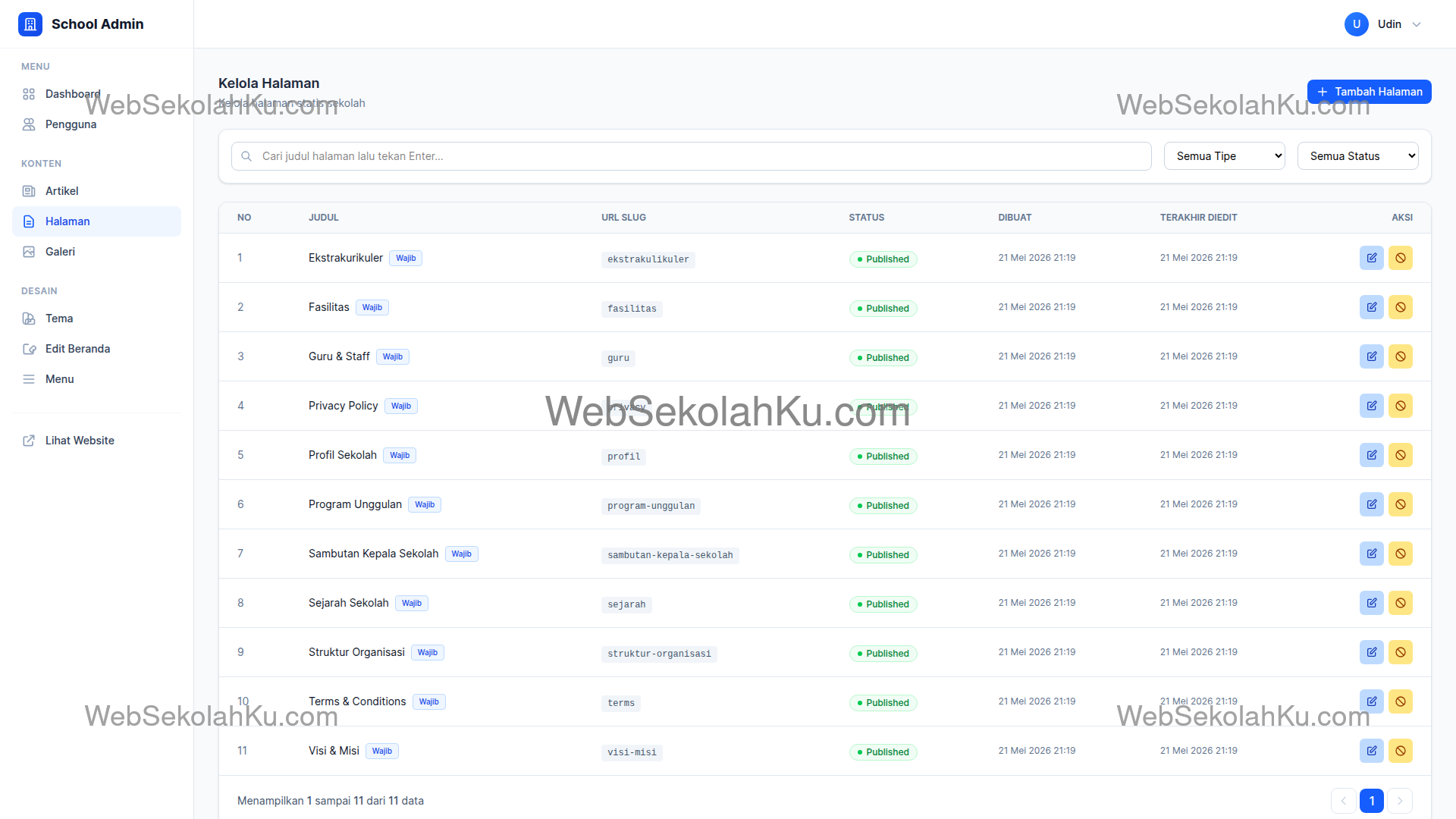Edit the Sejarah Sekolah page
Viewport: 1456px width, 819px height.
click(x=1372, y=603)
